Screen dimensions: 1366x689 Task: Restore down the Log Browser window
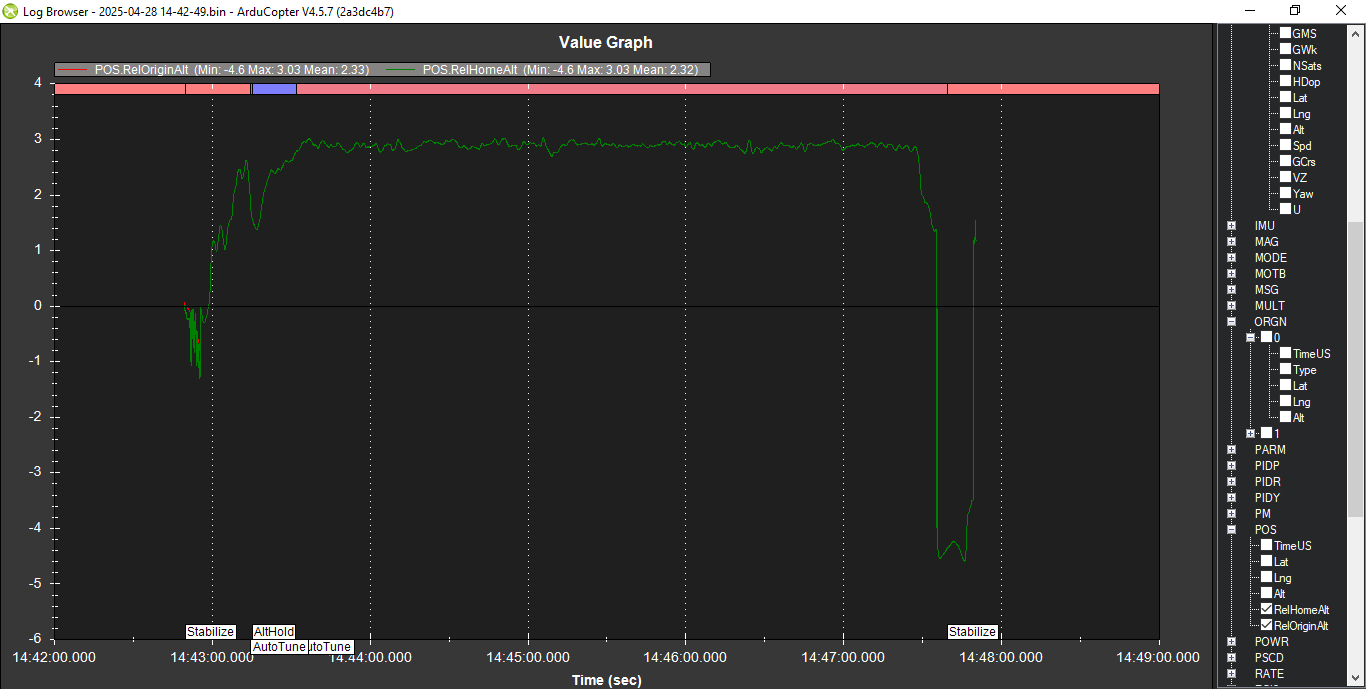pos(1295,10)
